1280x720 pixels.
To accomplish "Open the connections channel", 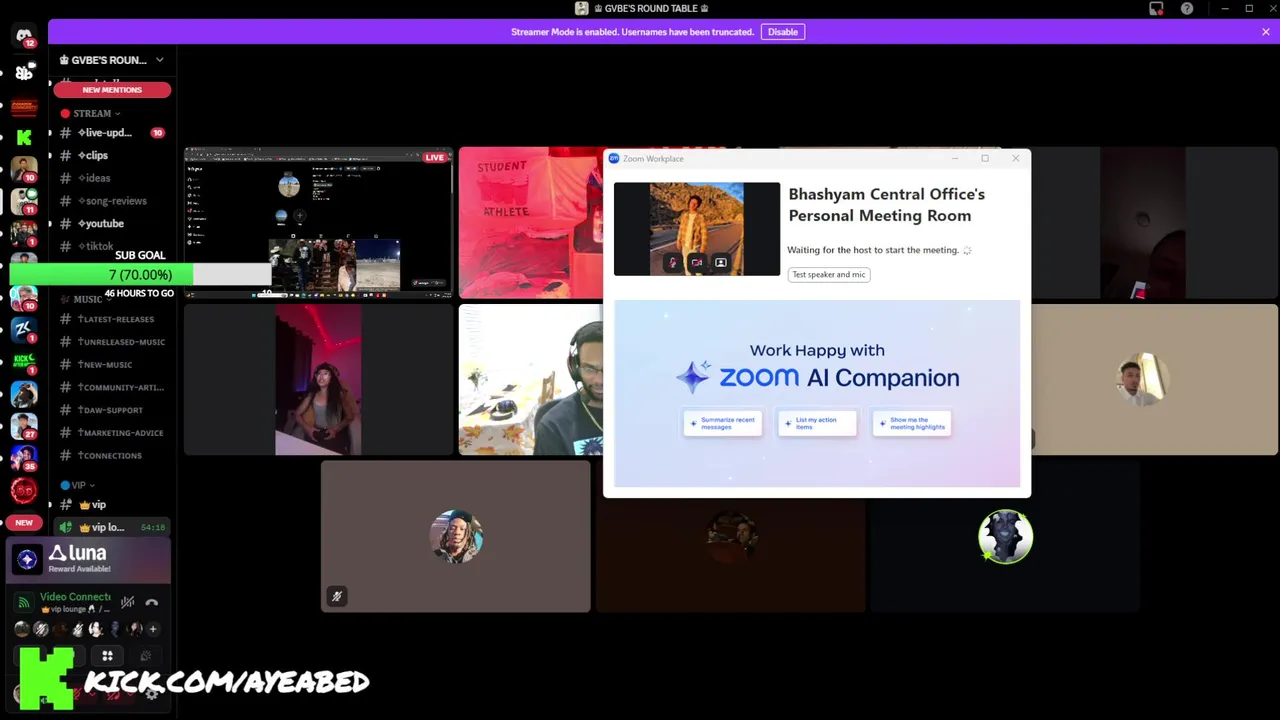I will [112, 455].
